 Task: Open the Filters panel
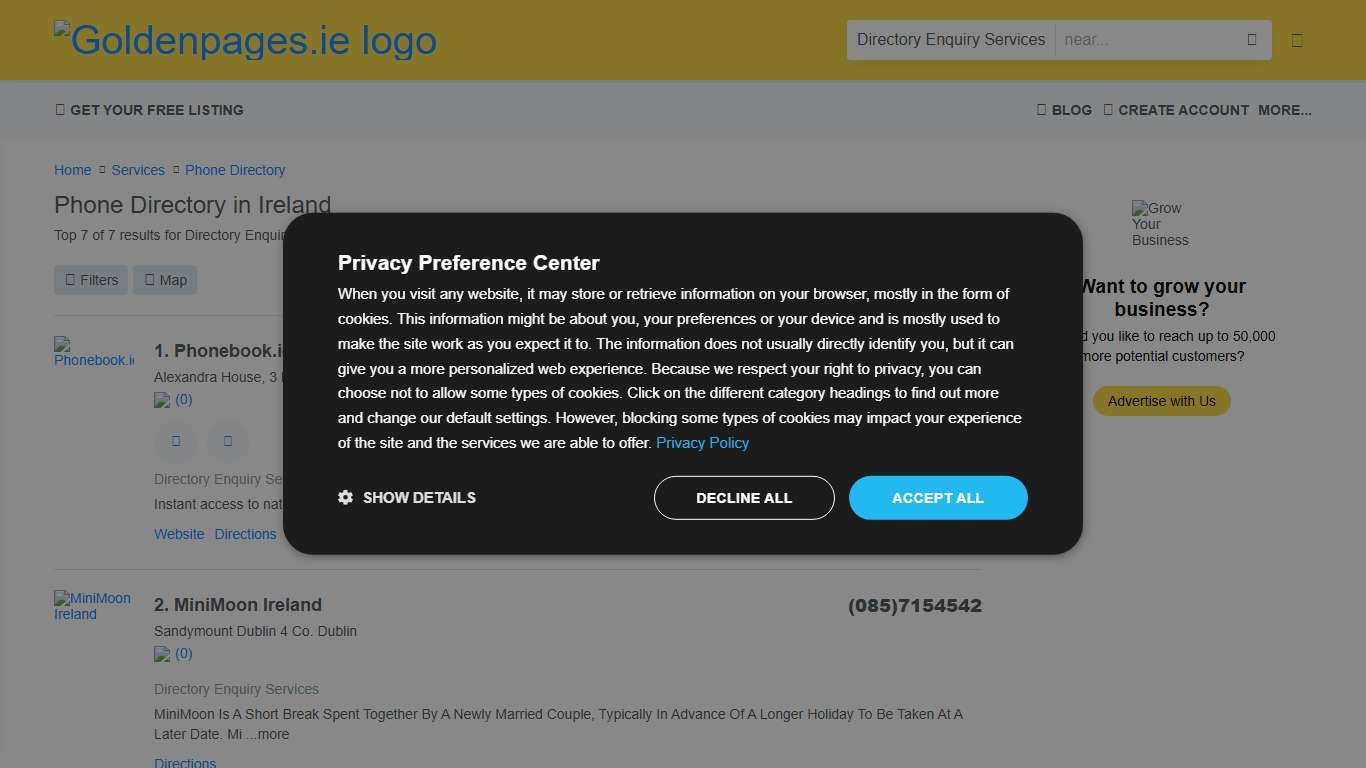[92, 280]
